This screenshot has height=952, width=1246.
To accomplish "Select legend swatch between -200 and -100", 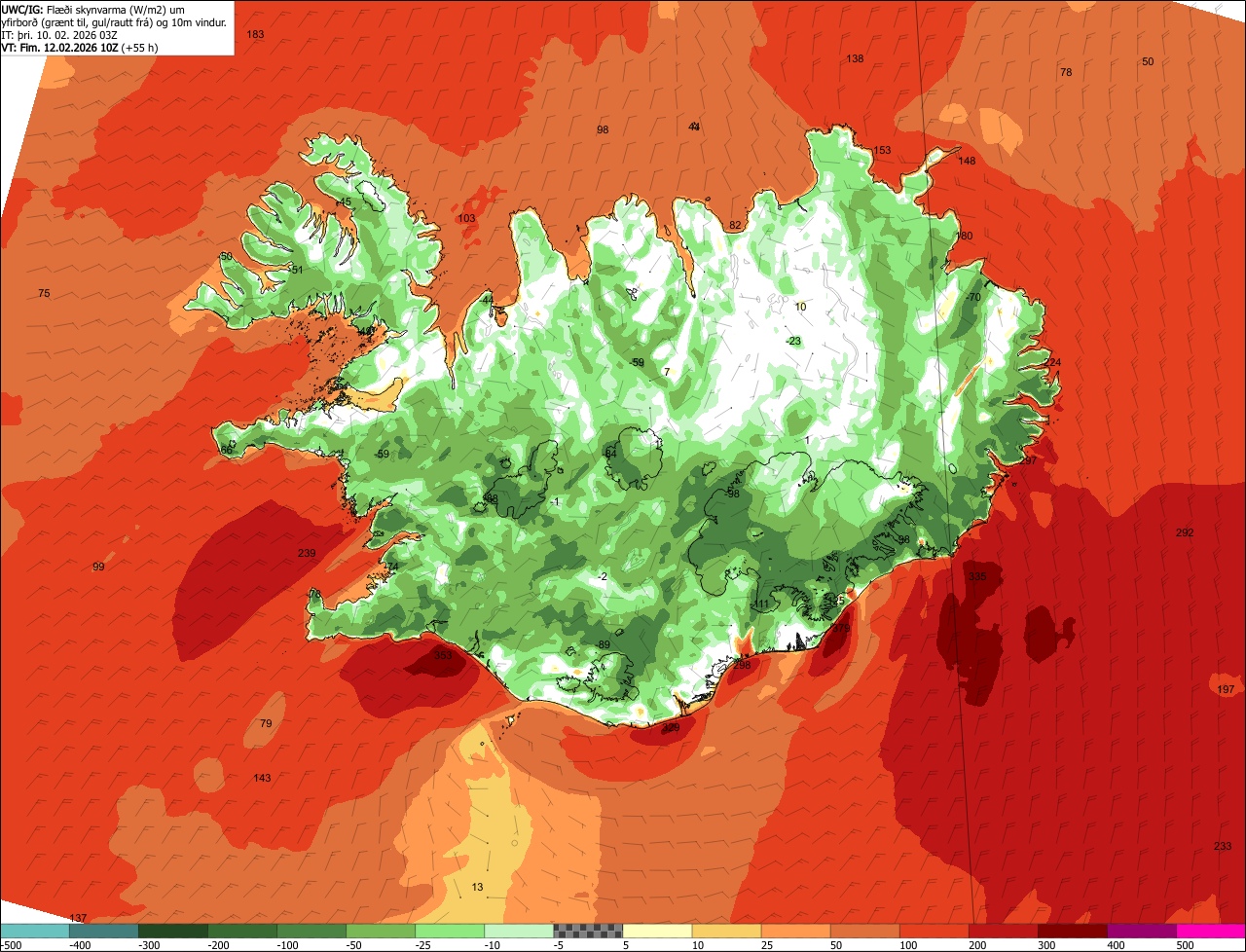I will tap(242, 931).
